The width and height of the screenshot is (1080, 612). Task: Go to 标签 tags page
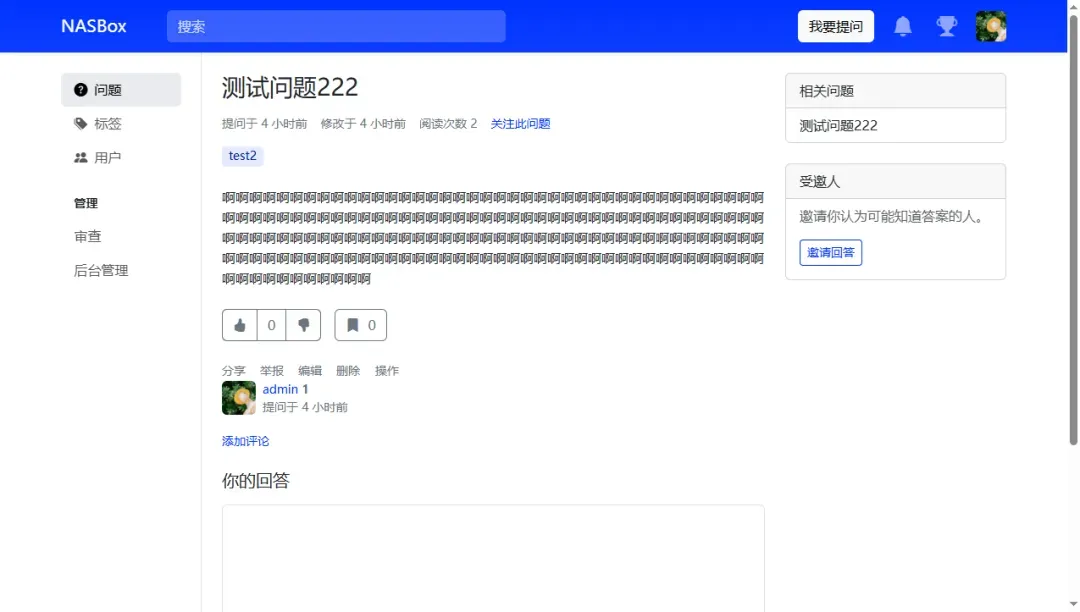coord(108,124)
